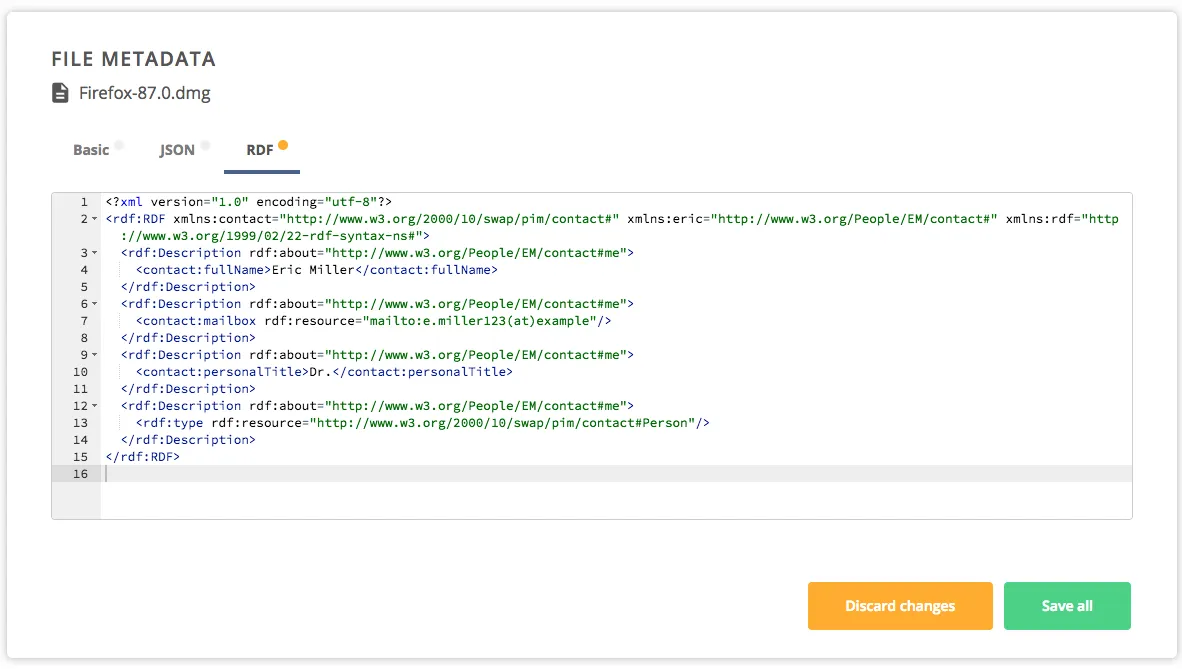Screen dimensions: 1182x669
Task: Save metadata with the Save all button
Action: 1067,606
